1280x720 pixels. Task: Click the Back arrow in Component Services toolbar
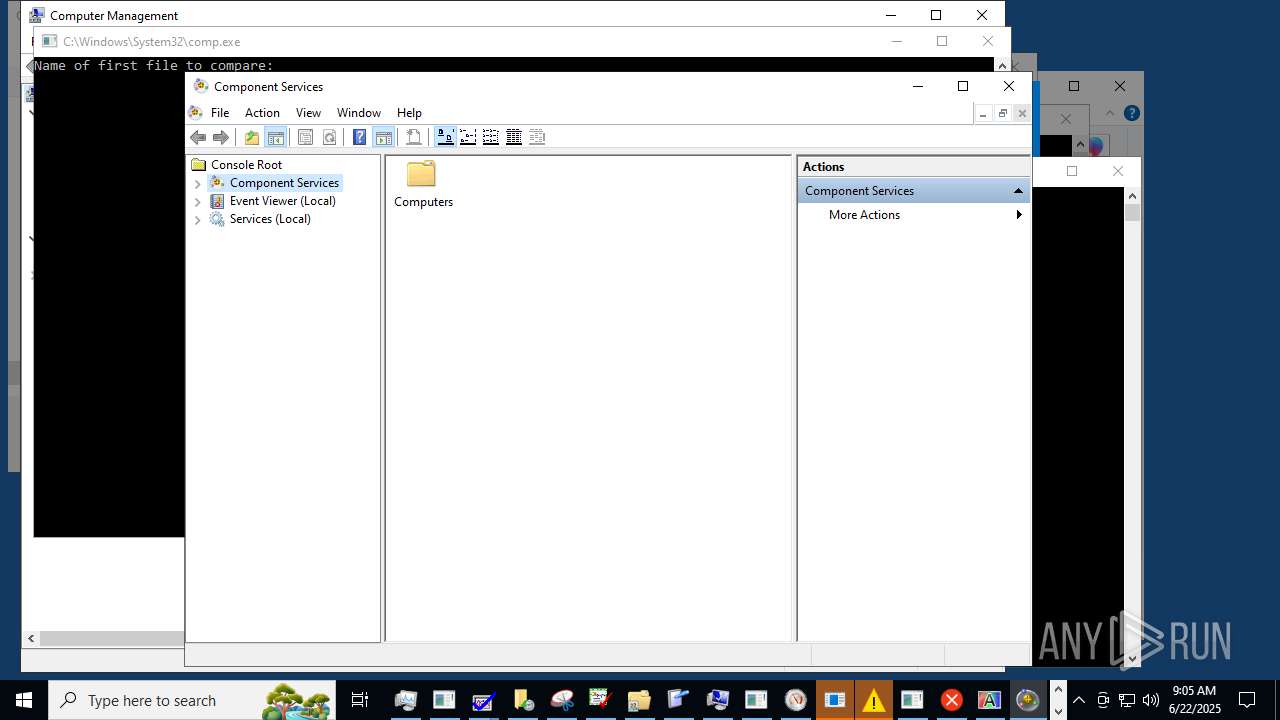(x=198, y=137)
